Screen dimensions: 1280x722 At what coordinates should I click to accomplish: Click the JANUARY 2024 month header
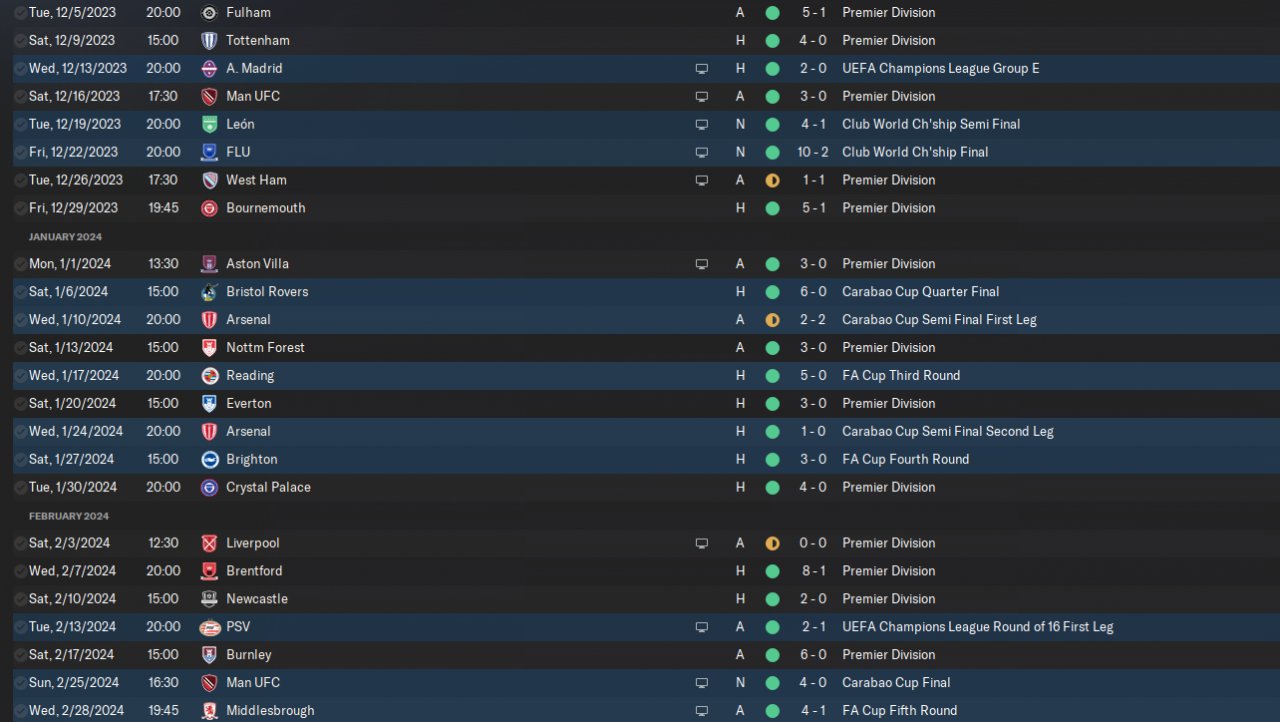pos(65,237)
